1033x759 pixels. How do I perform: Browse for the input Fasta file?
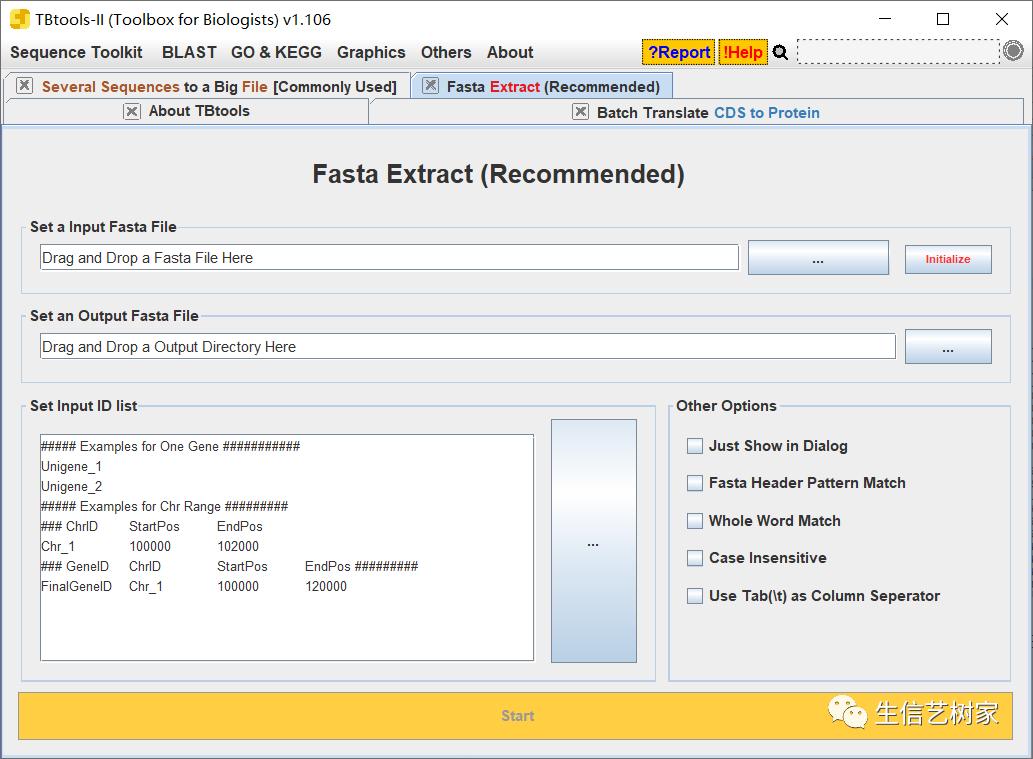click(x=817, y=258)
